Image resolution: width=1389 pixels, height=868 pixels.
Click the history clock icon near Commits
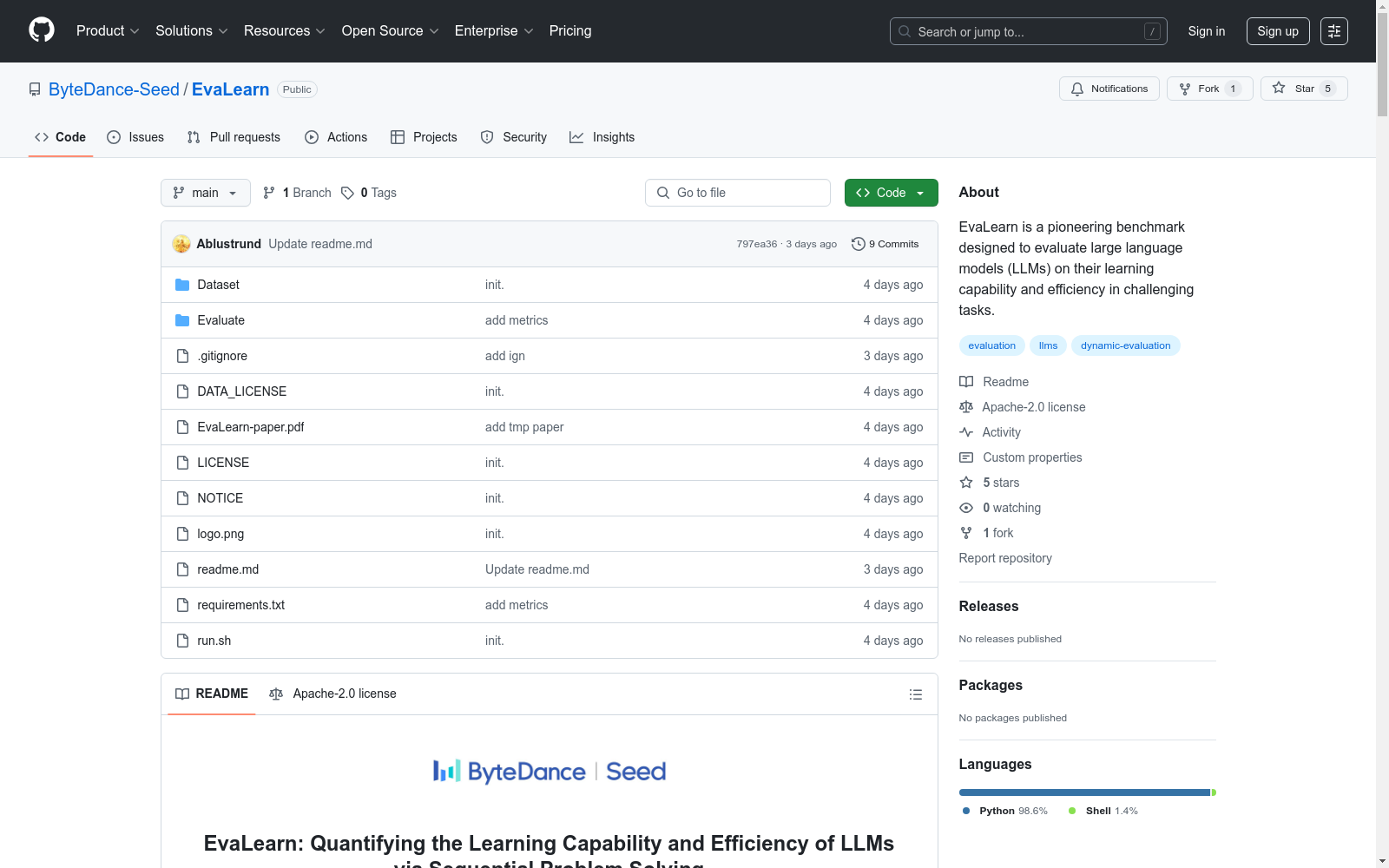point(859,244)
